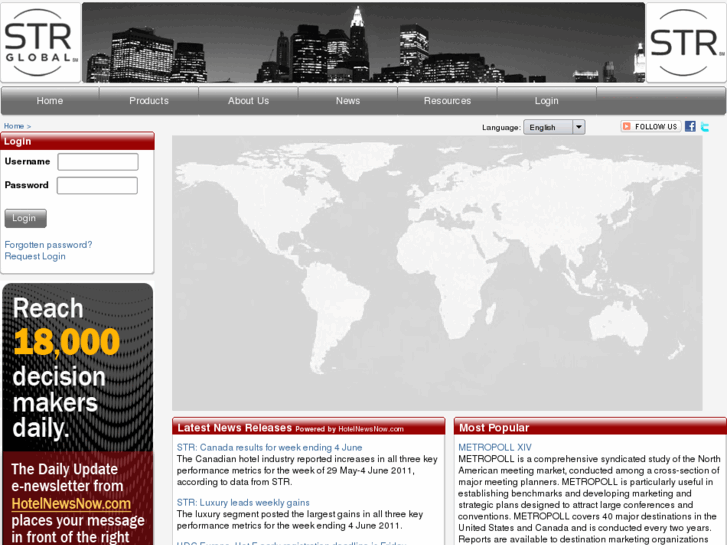
Task: Open the Products menu
Action: point(149,101)
